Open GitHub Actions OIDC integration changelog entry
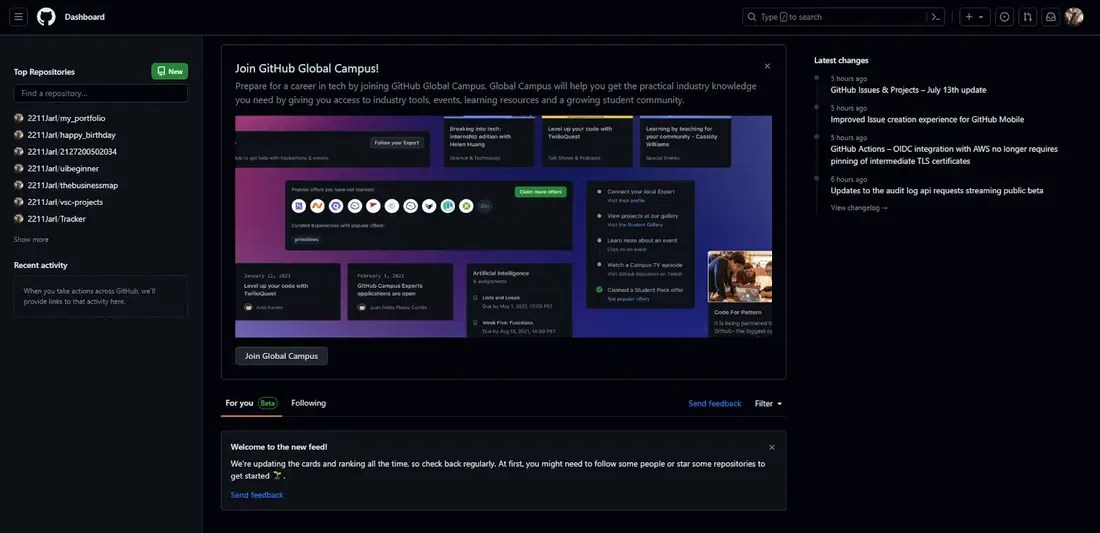The image size is (1100, 533). coord(944,155)
